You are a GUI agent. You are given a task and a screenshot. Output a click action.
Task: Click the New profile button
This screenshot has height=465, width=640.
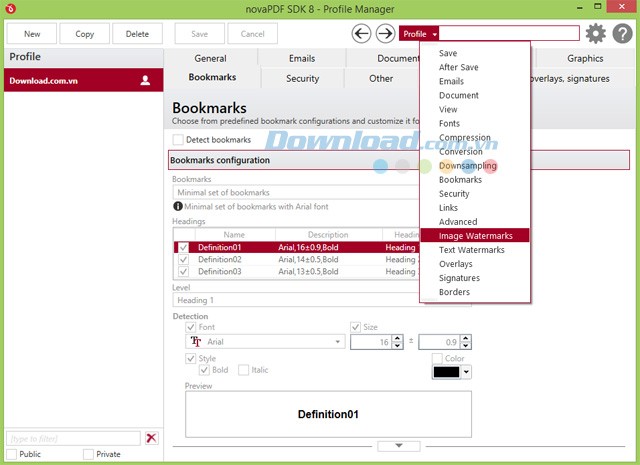[32, 34]
